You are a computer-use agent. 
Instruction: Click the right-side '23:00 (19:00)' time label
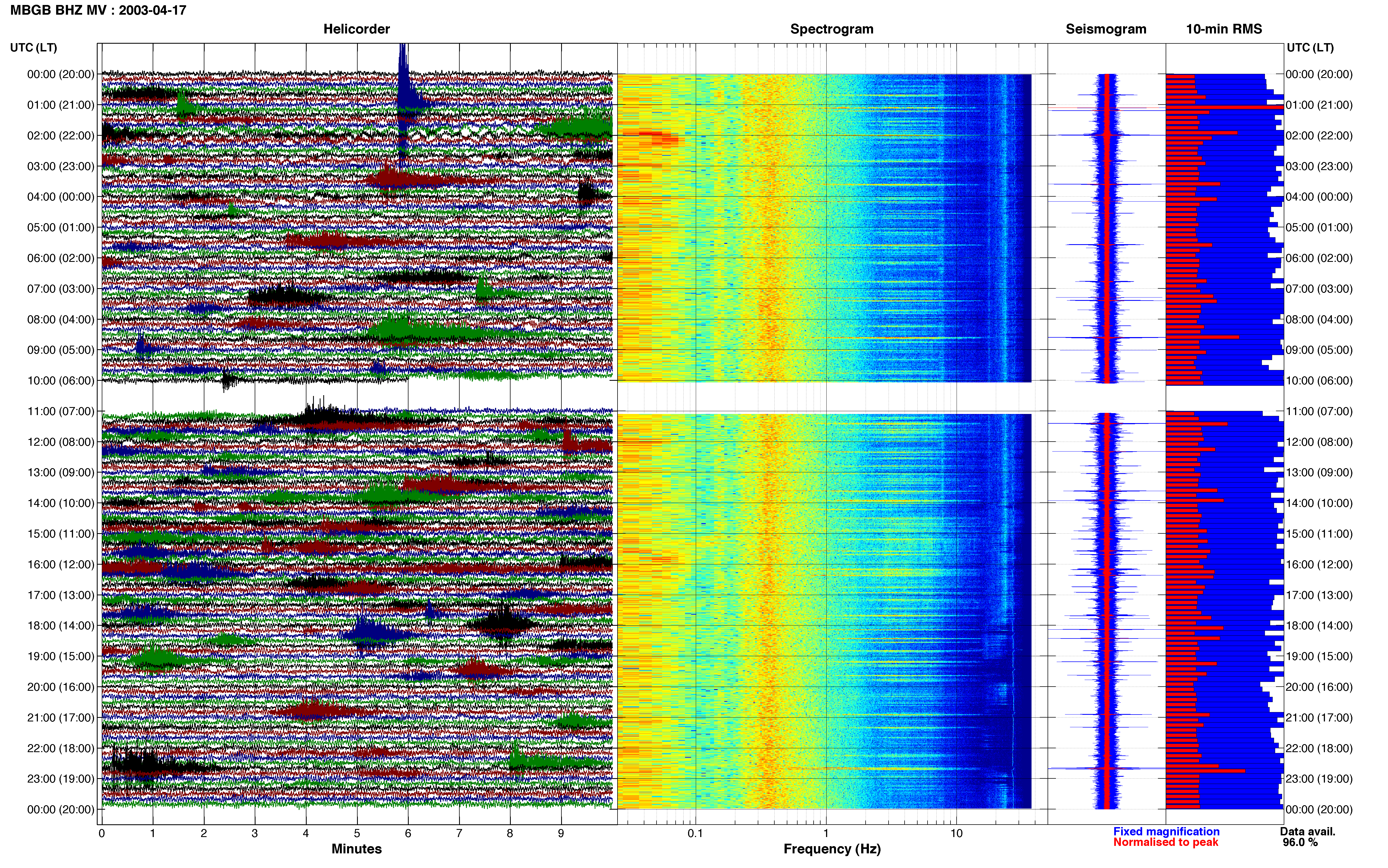coord(1319,778)
